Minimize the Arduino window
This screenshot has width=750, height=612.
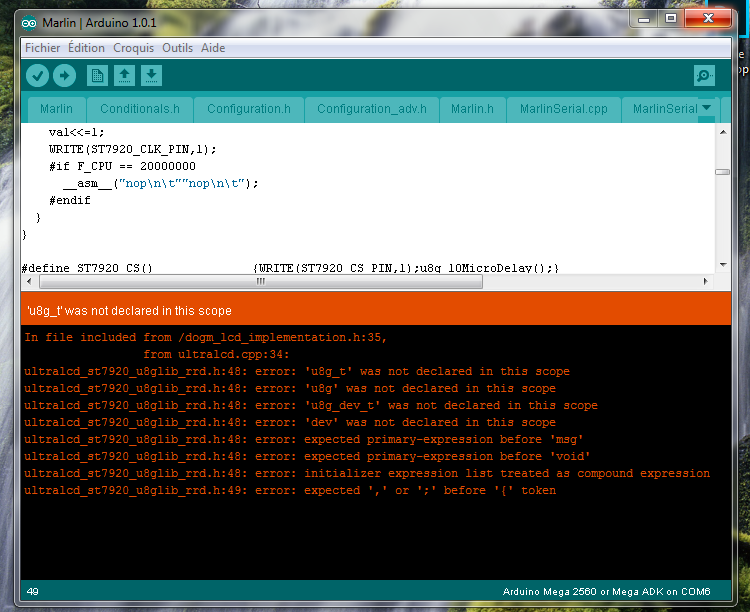tap(644, 19)
